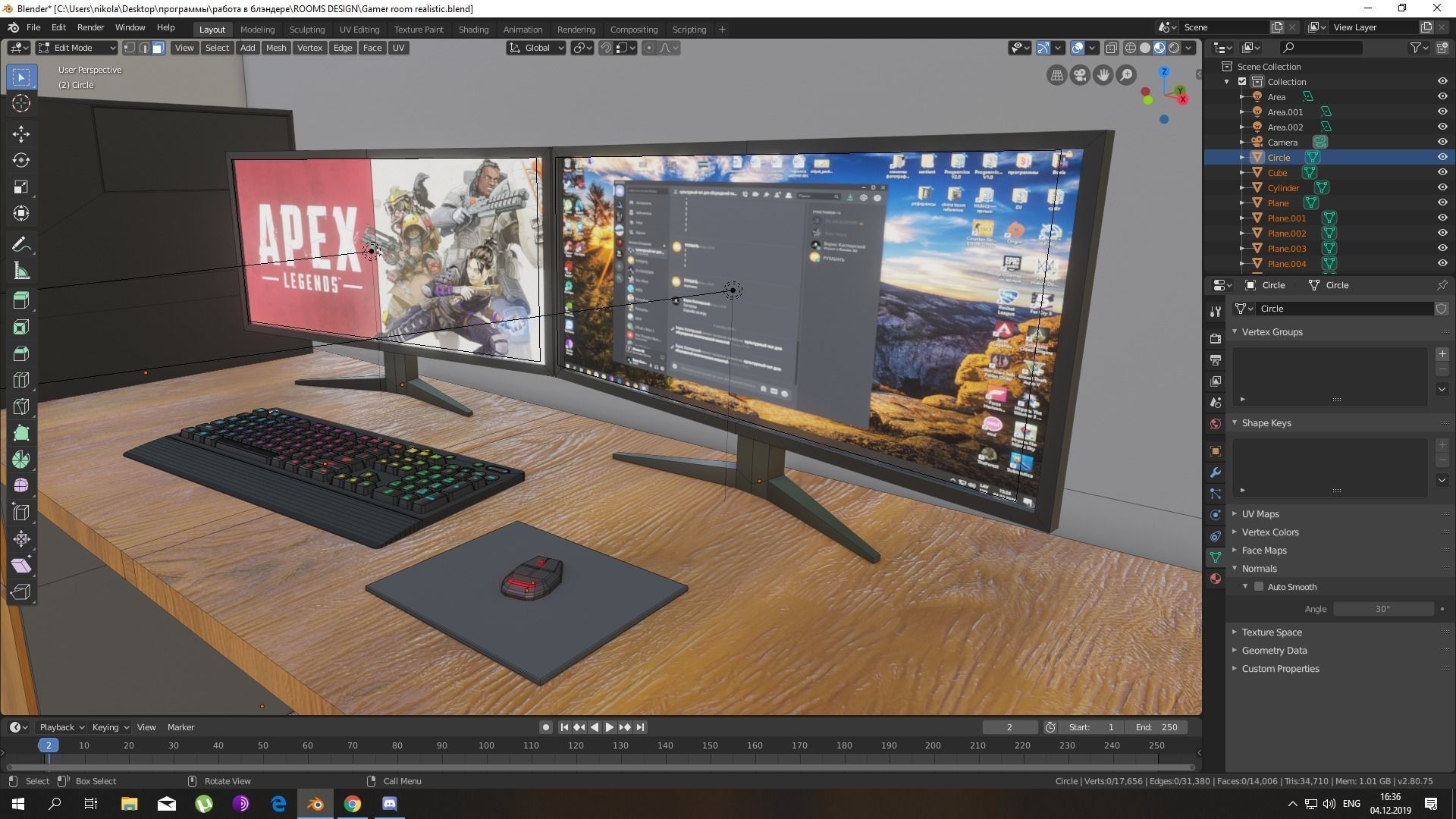Choose the Inset Faces tool

point(21,327)
